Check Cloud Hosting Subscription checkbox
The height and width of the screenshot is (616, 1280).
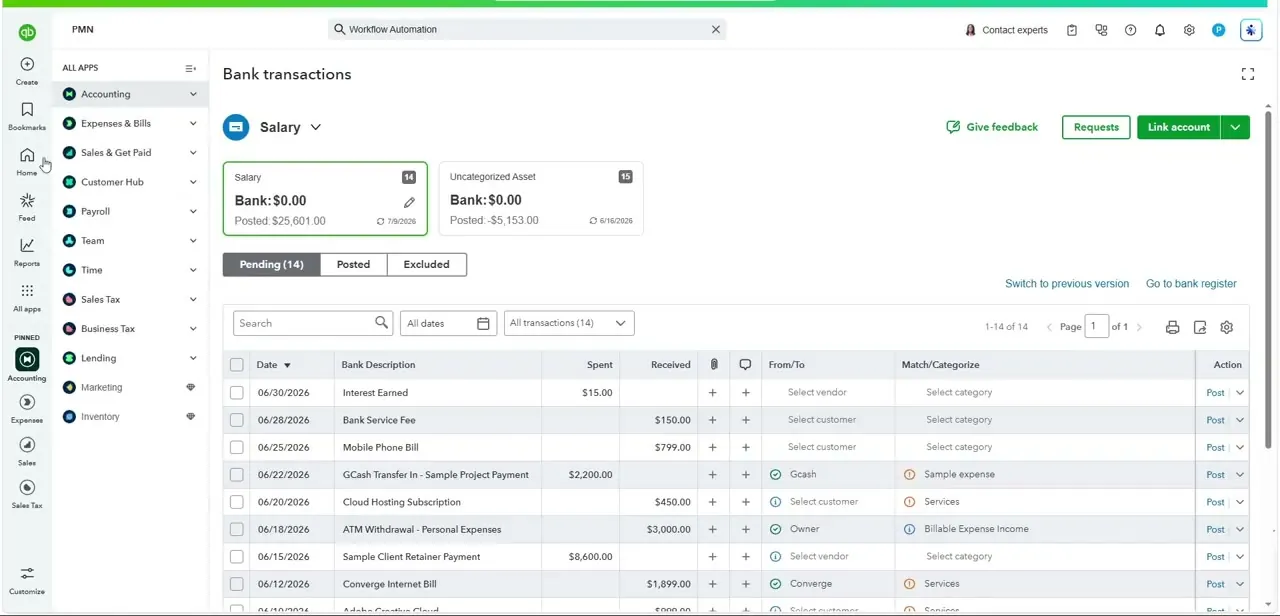click(x=237, y=502)
